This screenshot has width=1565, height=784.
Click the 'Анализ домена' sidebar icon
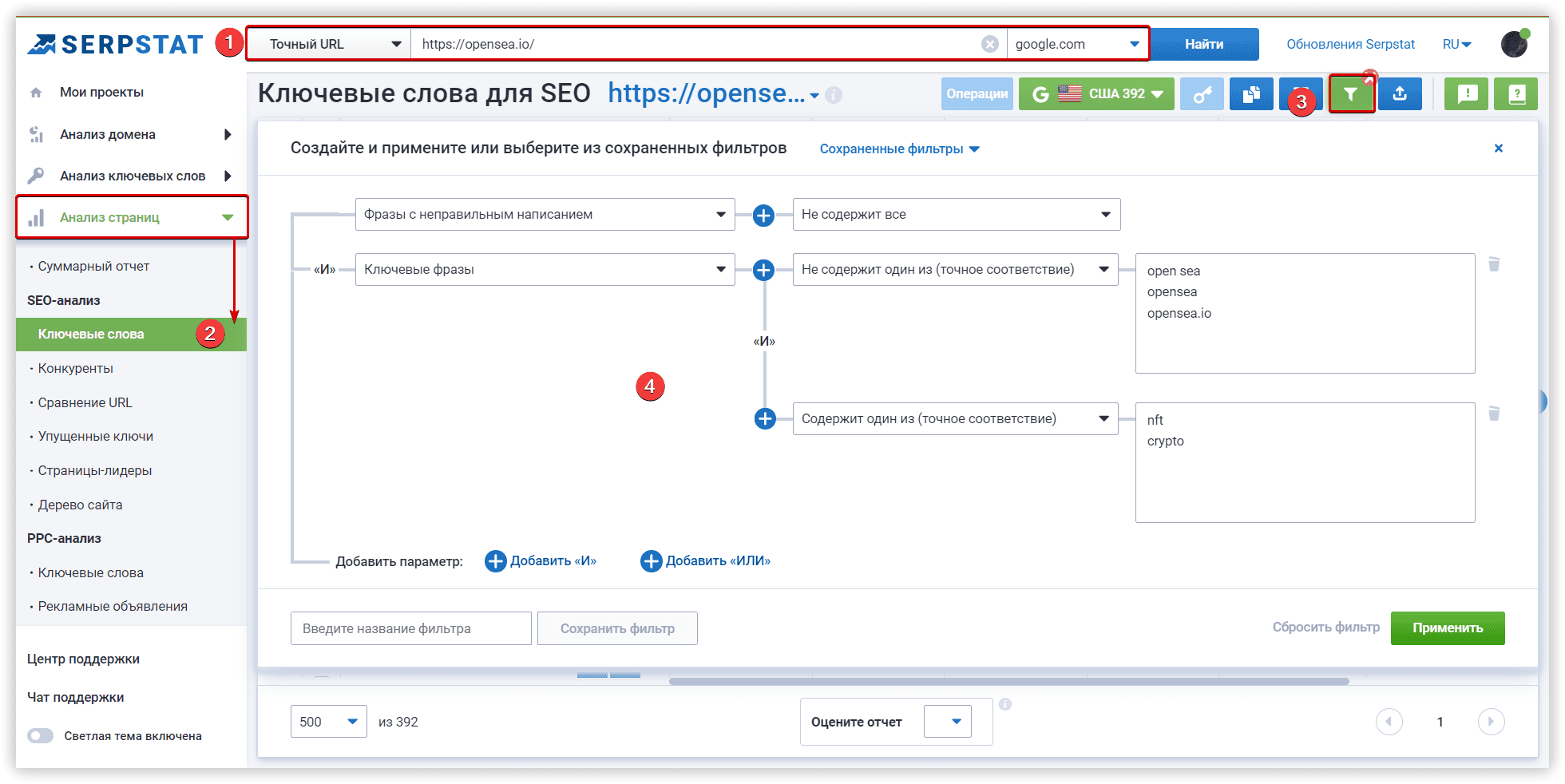coord(36,134)
